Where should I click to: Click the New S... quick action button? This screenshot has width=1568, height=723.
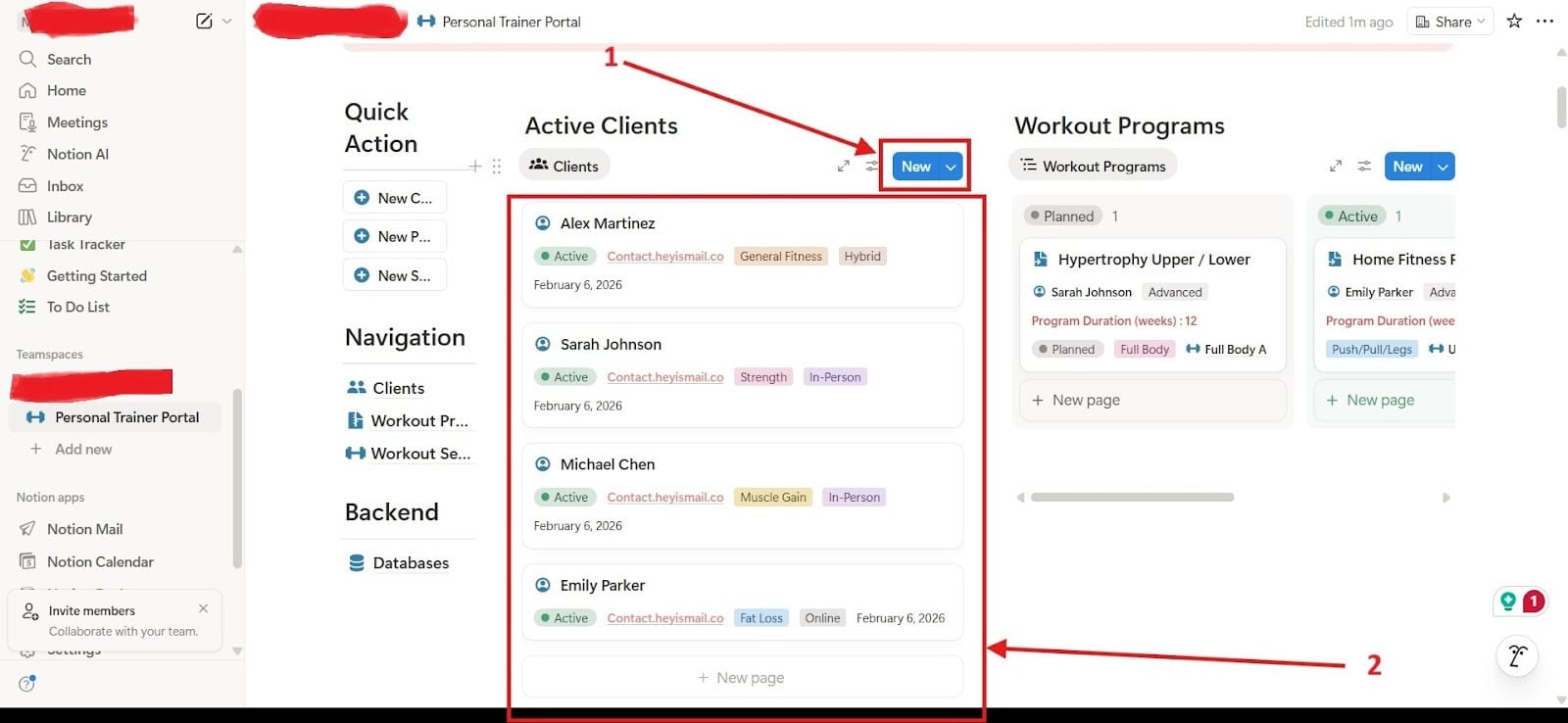click(x=394, y=275)
